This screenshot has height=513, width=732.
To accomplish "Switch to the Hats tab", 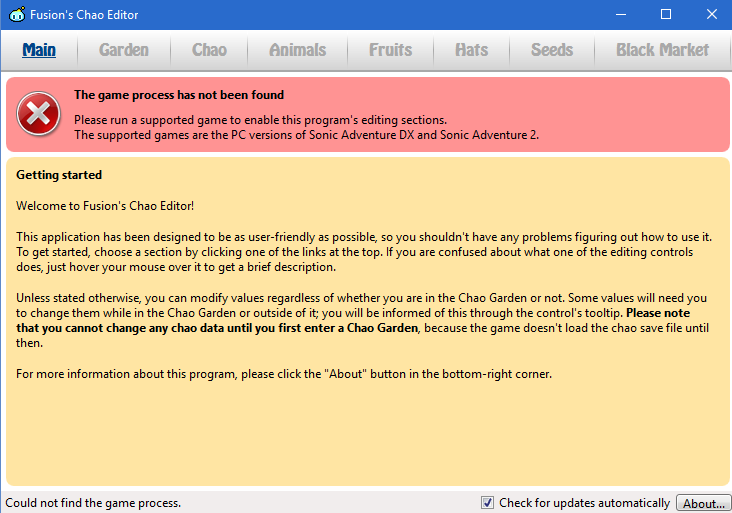I will 472,50.
